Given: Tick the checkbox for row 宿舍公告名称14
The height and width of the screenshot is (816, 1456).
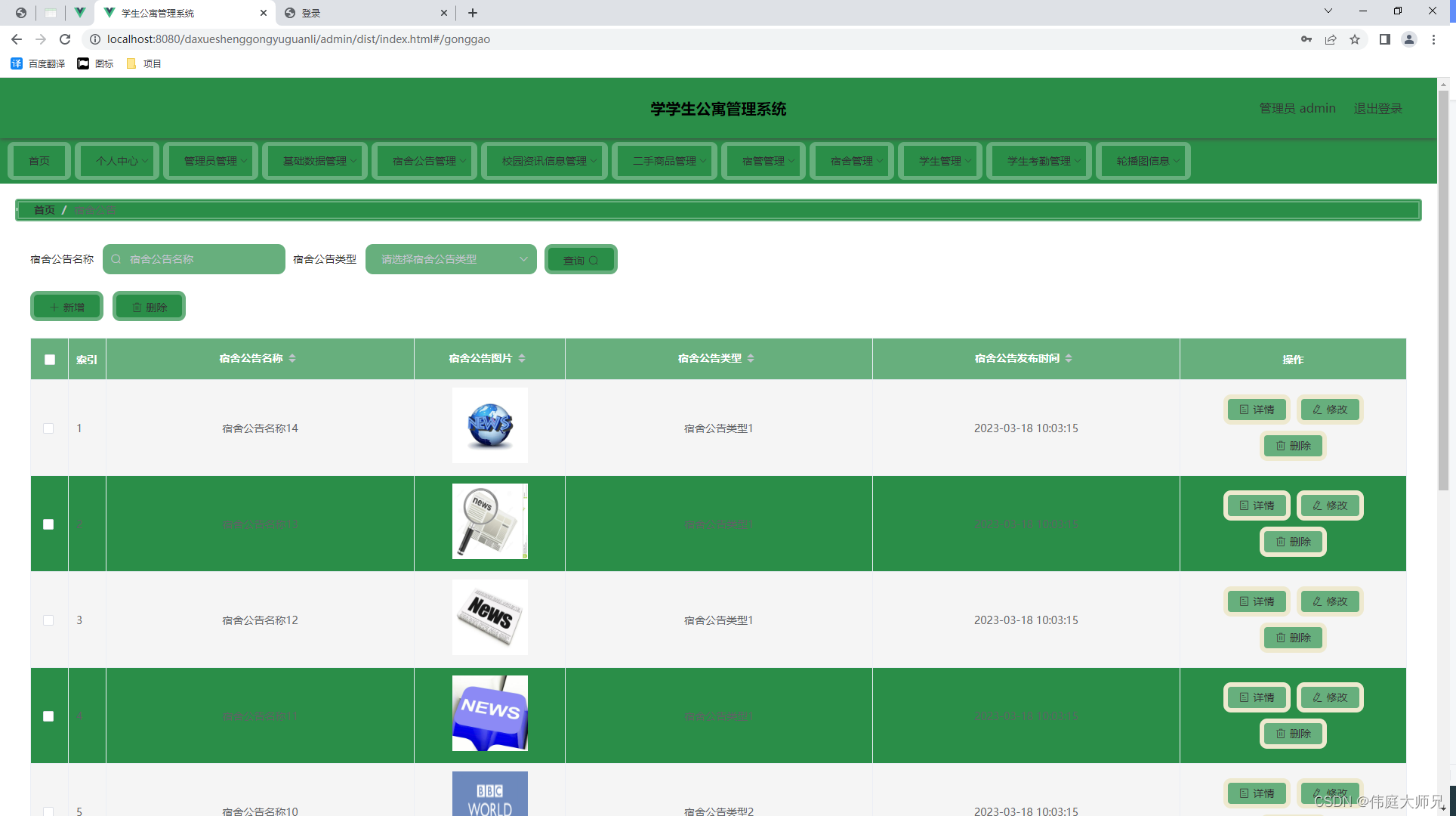Looking at the screenshot, I should click(48, 428).
